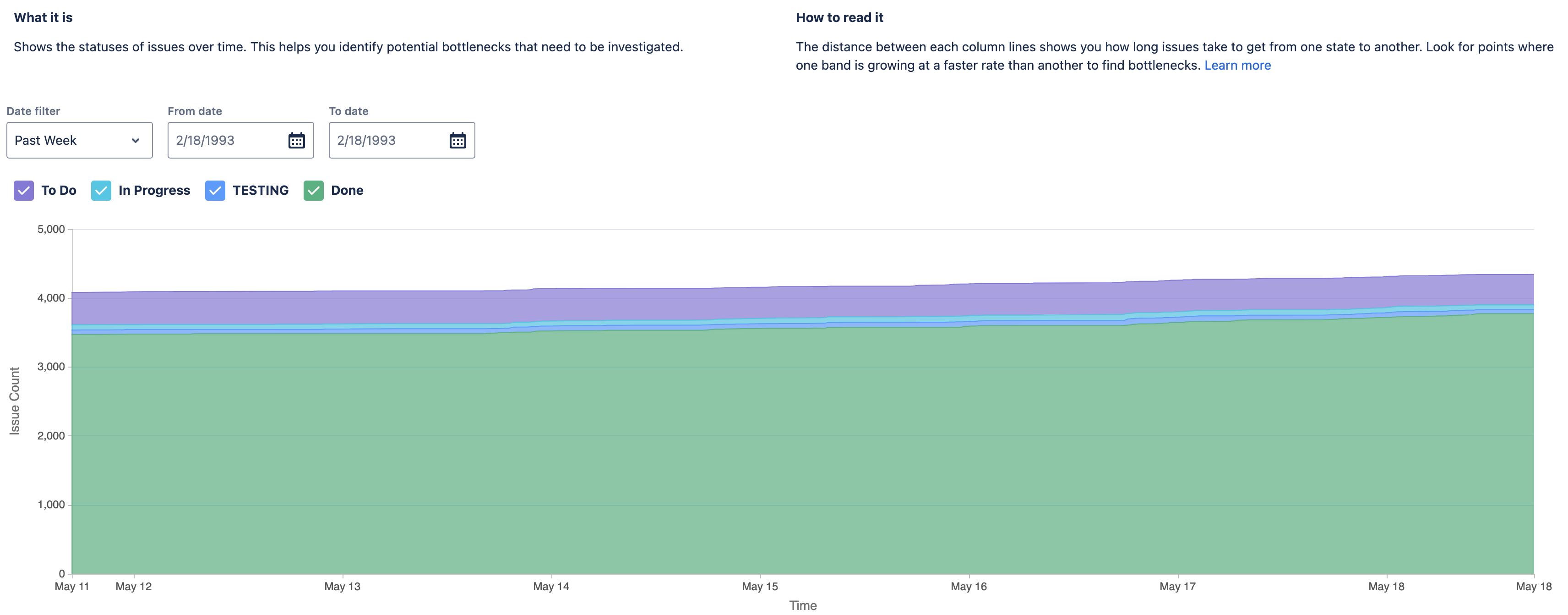Click the May 16 time axis label

point(969,587)
